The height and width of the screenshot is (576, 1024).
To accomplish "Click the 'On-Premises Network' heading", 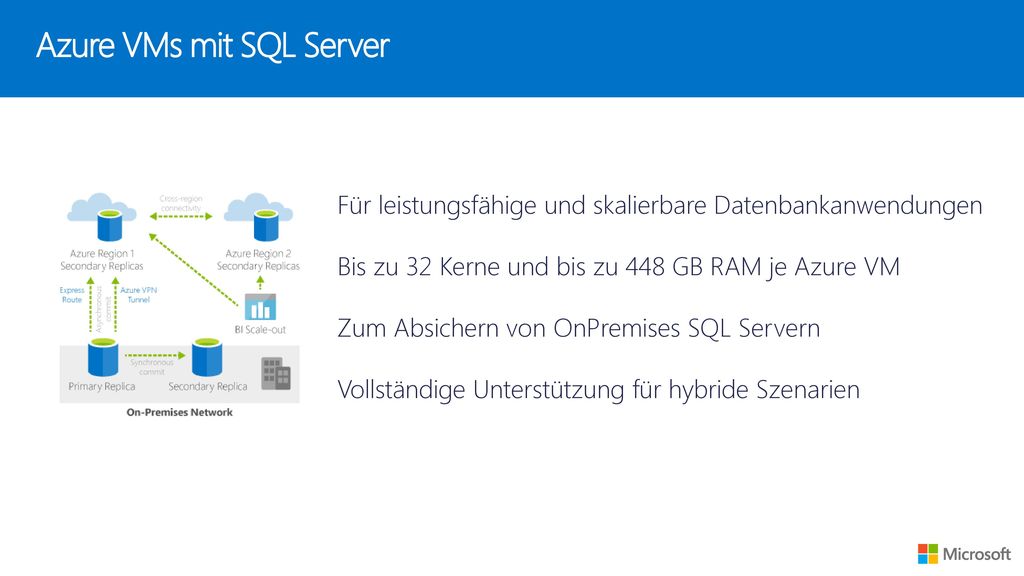I will [180, 413].
